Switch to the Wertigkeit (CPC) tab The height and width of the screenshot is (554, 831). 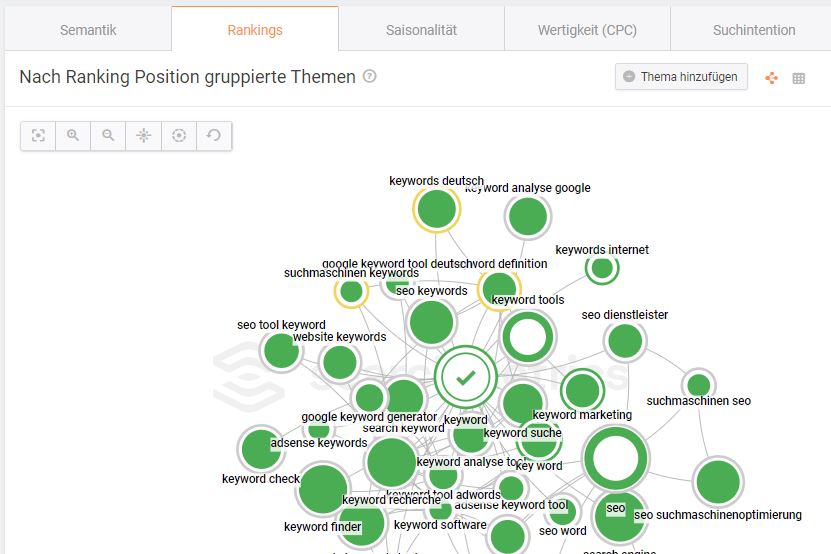587,30
